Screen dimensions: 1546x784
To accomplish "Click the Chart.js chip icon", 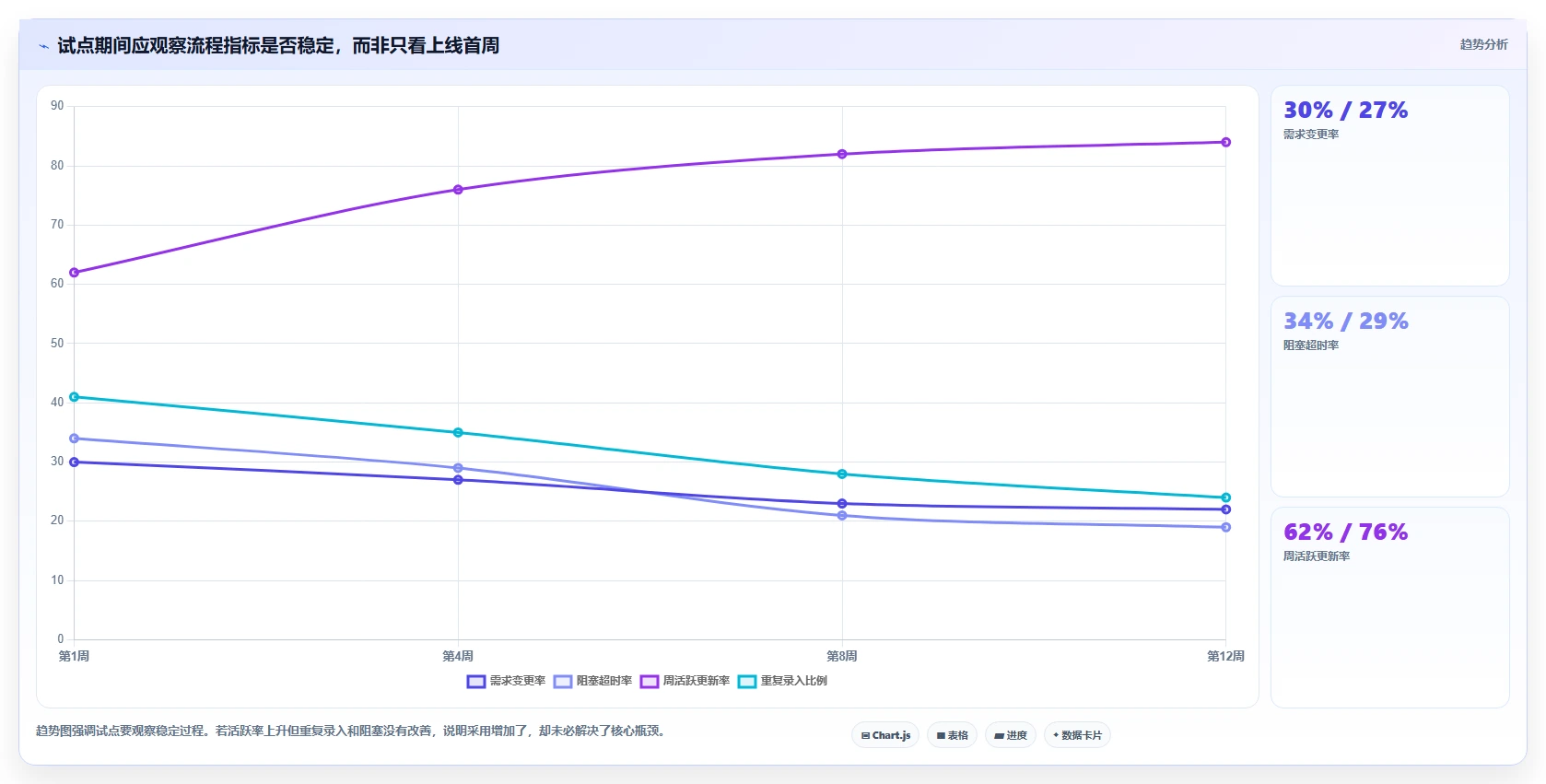I will point(865,735).
